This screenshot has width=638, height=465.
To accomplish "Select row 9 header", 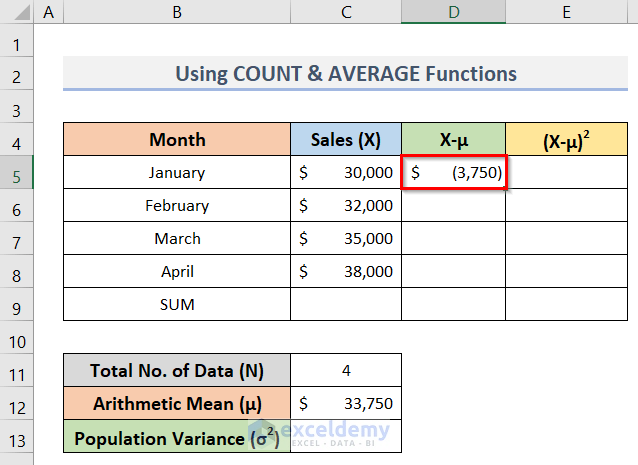I will pos(17,304).
